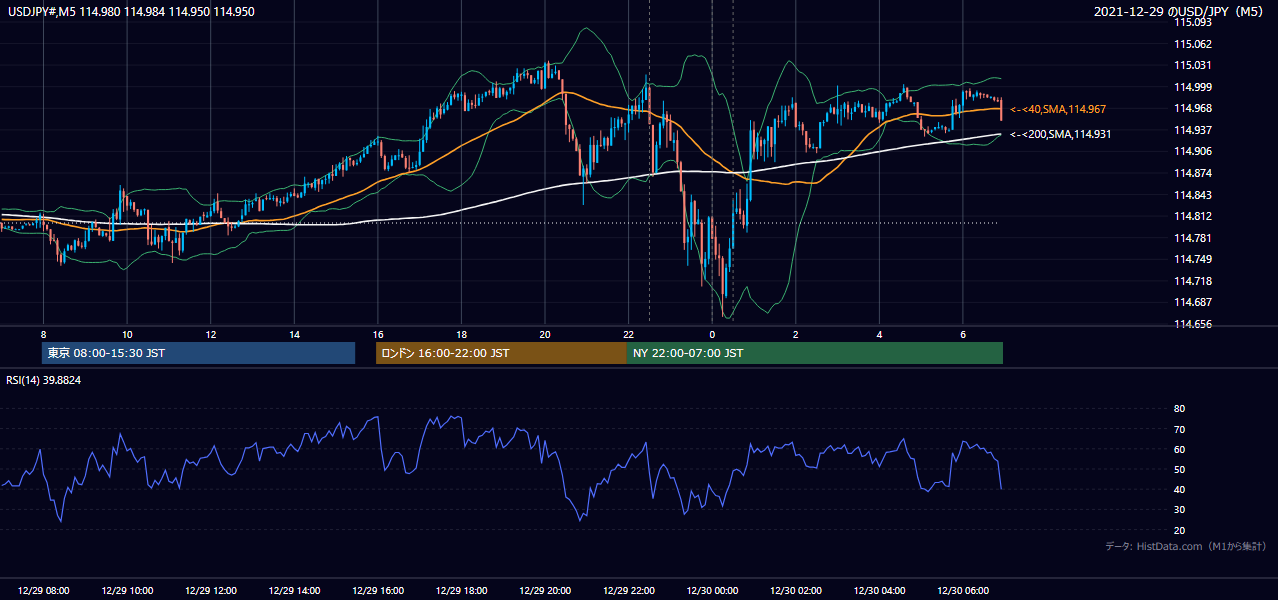Click hour label 22 under price chart

(x=629, y=334)
